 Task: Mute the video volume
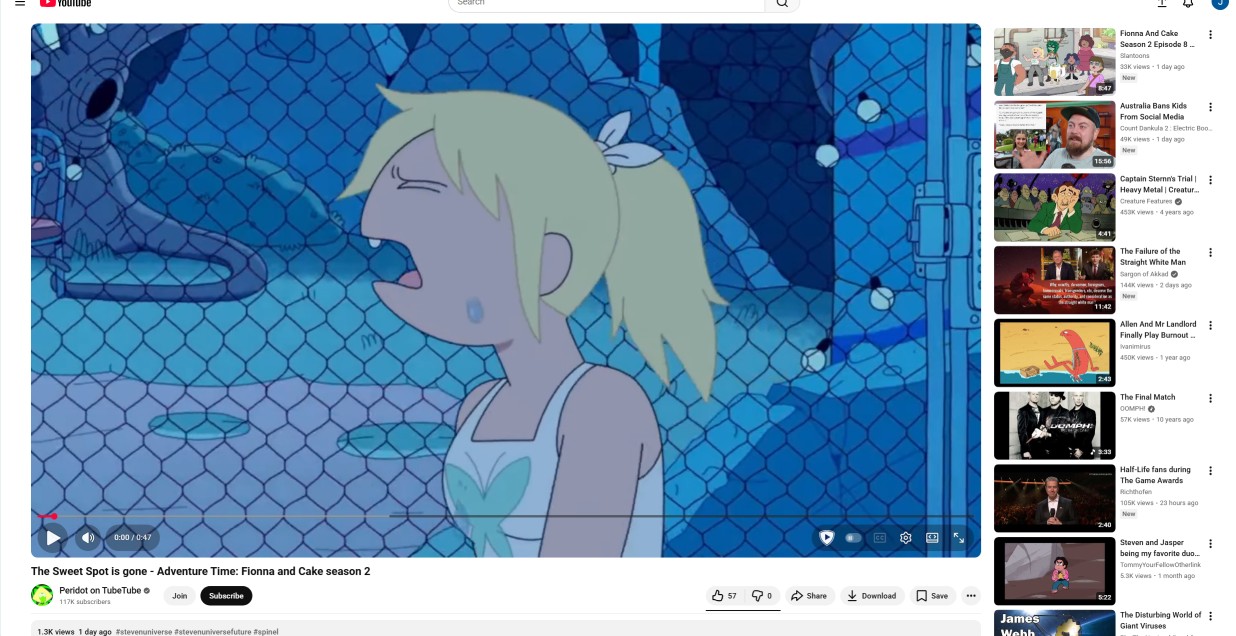tap(87, 537)
